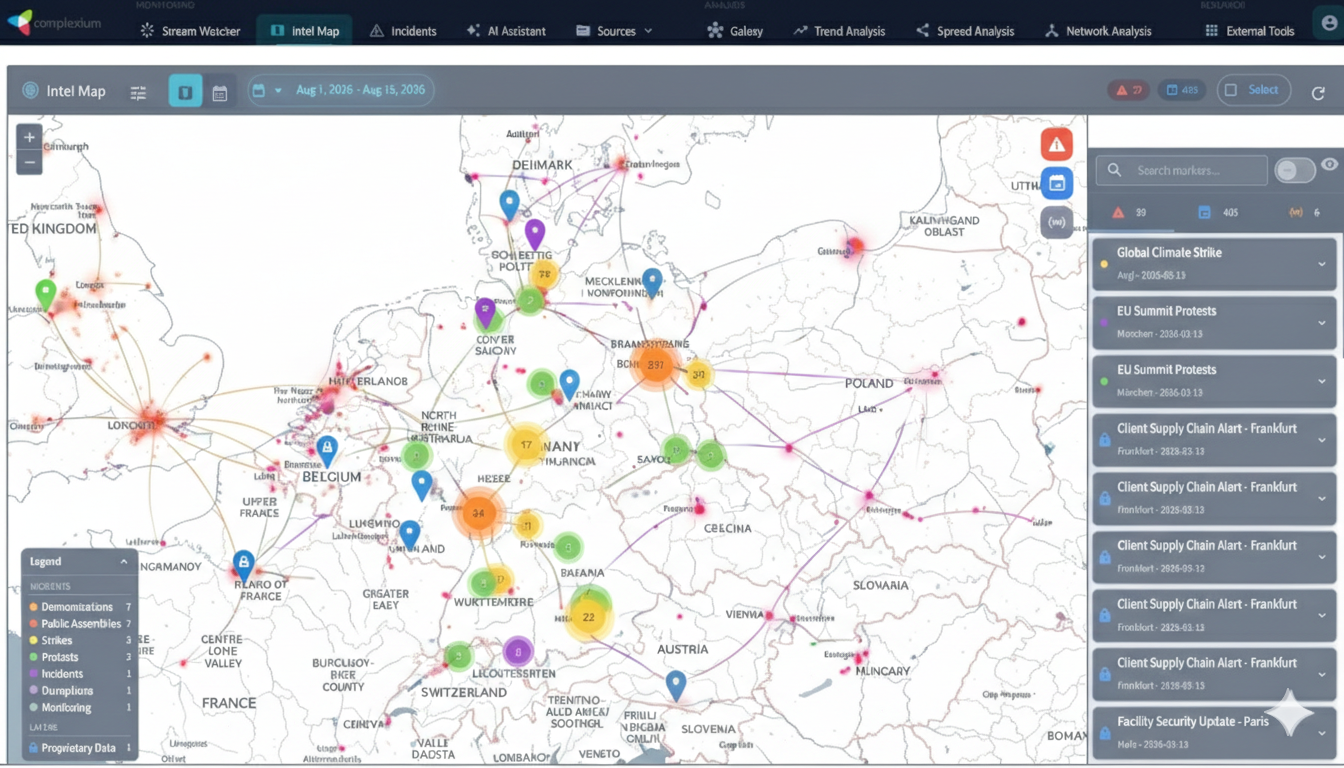
Task: Click the red alert triangle map button
Action: pyautogui.click(x=1056, y=144)
